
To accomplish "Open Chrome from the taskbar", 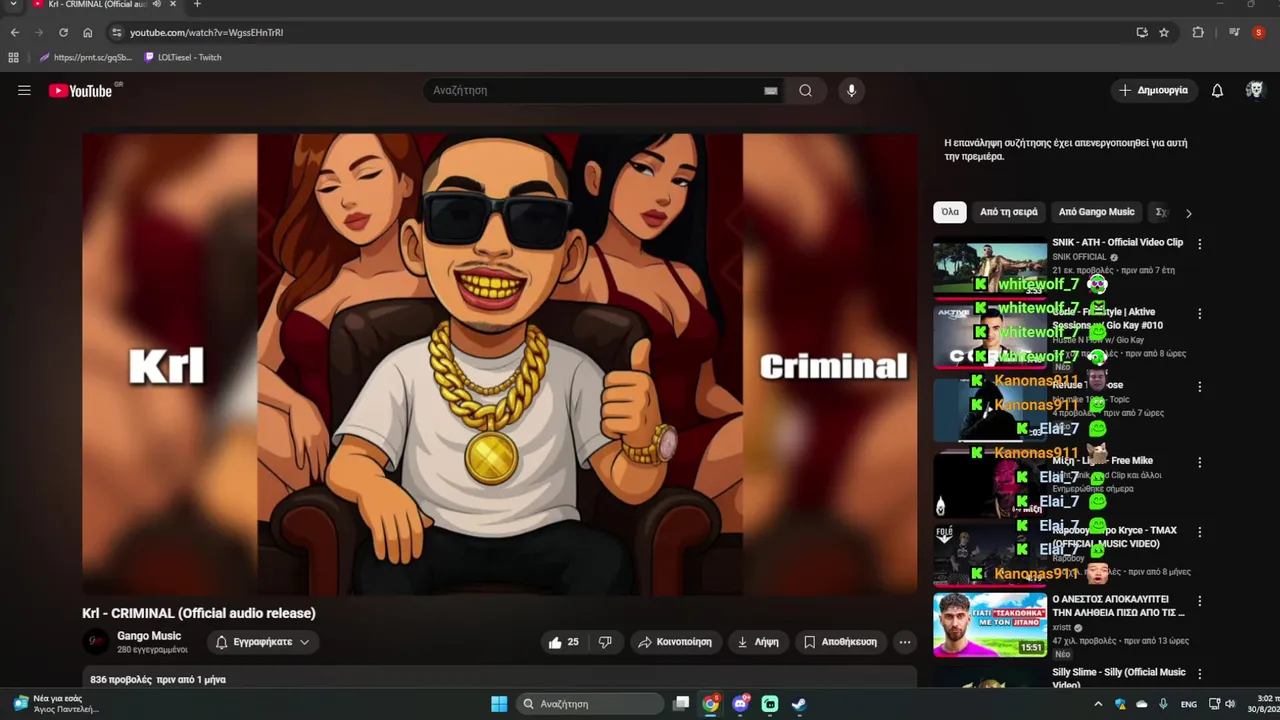I will [x=710, y=704].
